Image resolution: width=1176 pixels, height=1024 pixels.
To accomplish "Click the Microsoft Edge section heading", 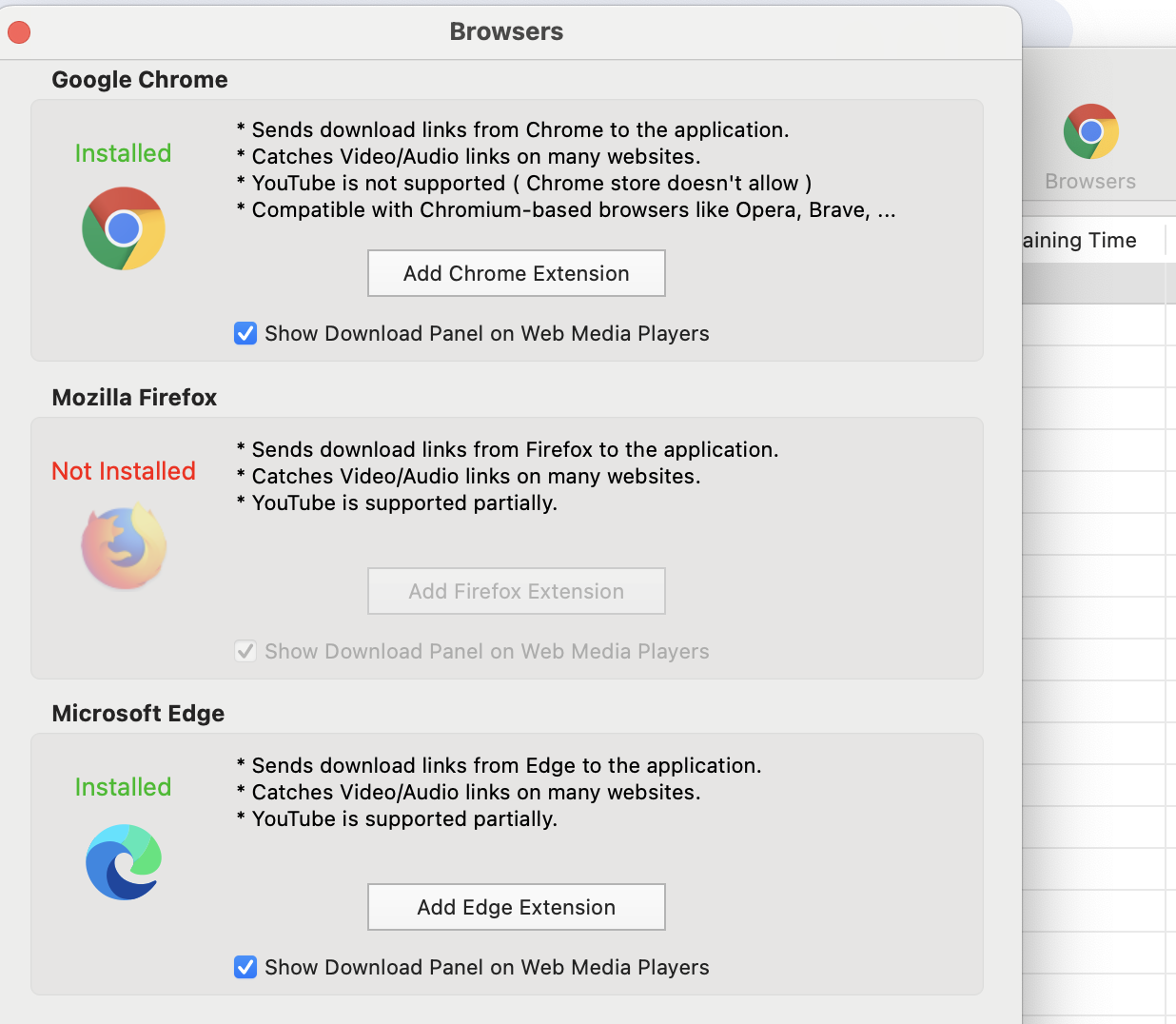I will [138, 714].
